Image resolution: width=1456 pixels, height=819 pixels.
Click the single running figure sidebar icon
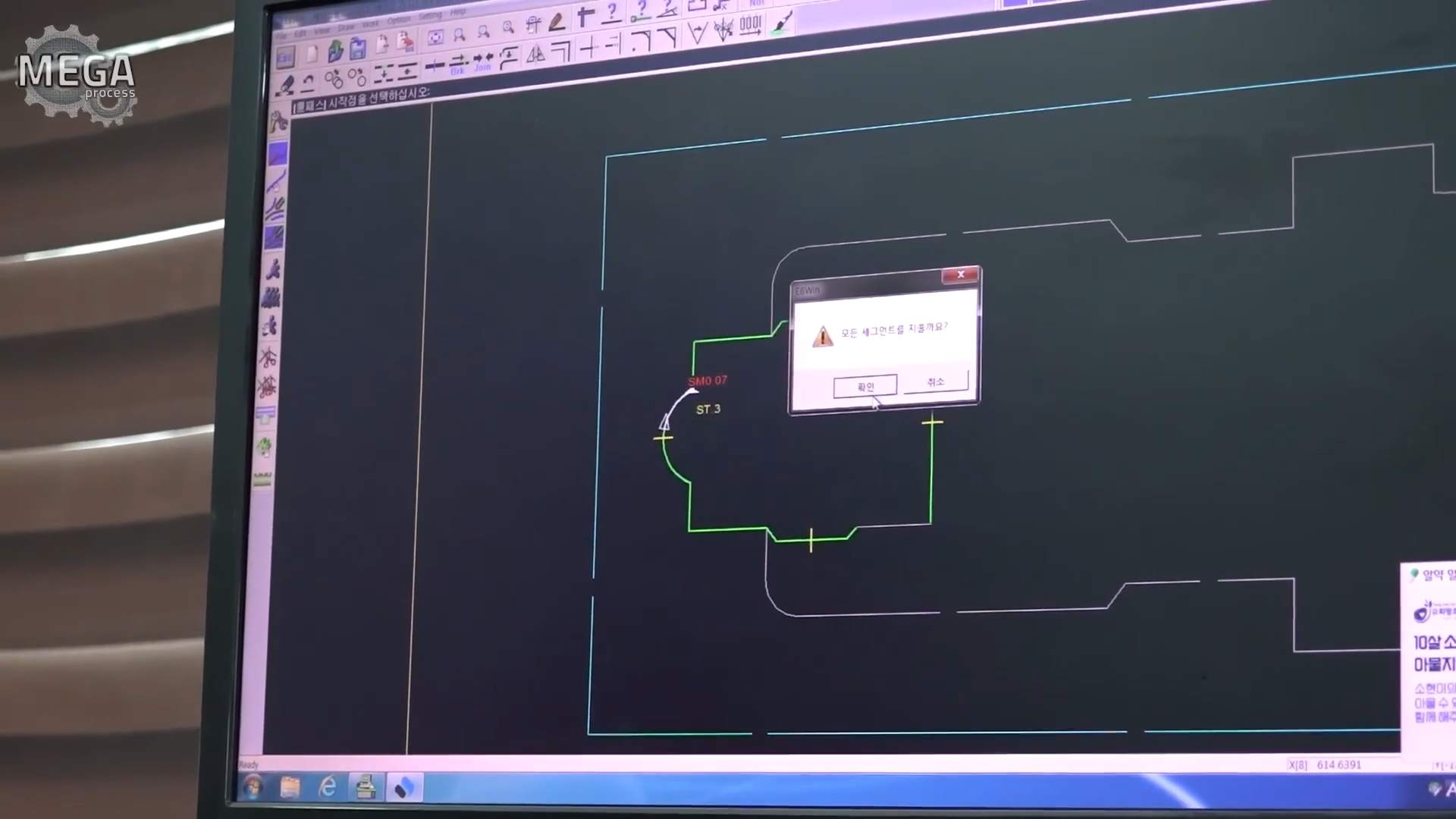coord(273,268)
